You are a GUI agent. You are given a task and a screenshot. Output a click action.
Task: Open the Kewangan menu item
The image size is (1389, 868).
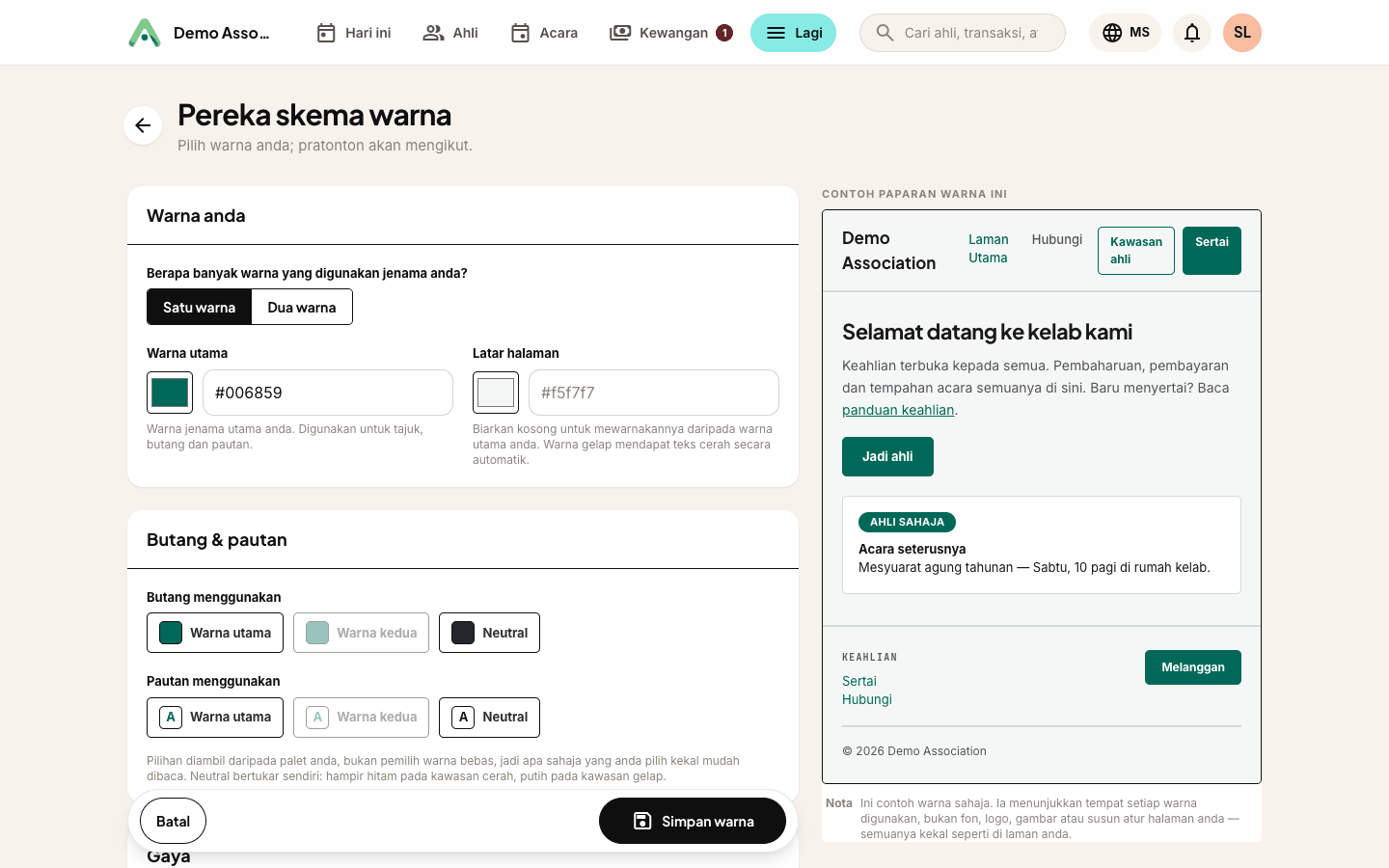(670, 33)
